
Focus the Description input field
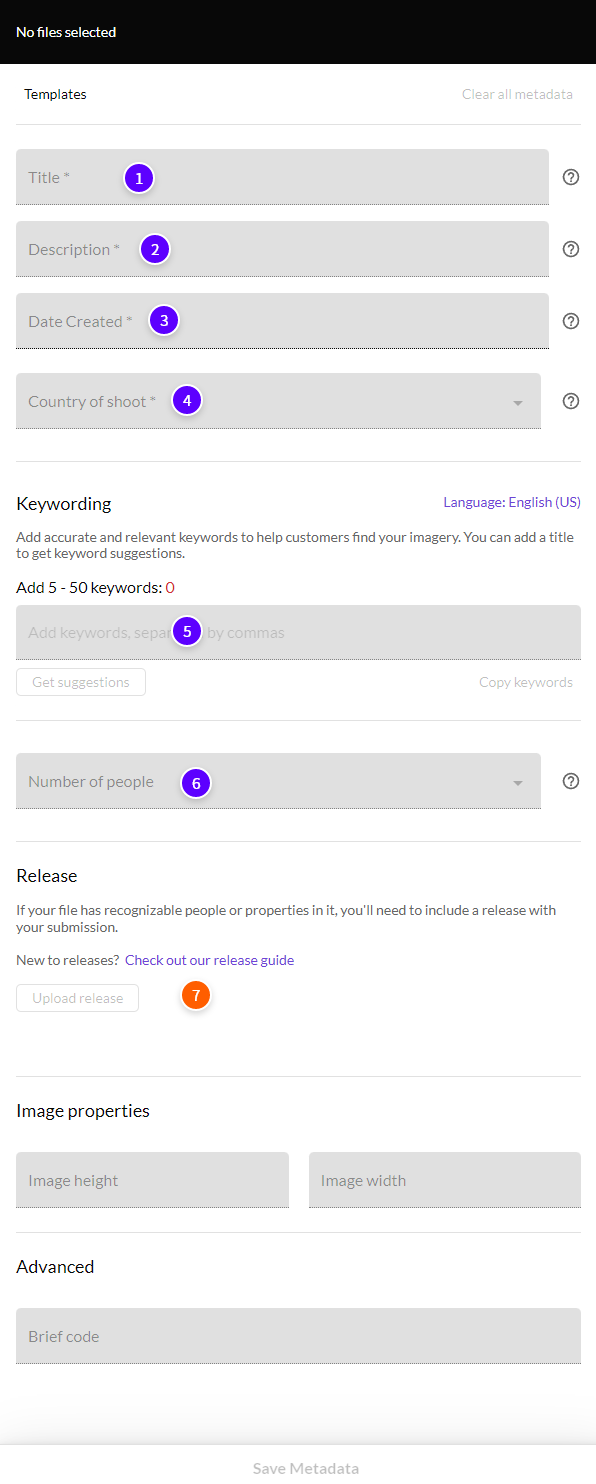[x=282, y=249]
